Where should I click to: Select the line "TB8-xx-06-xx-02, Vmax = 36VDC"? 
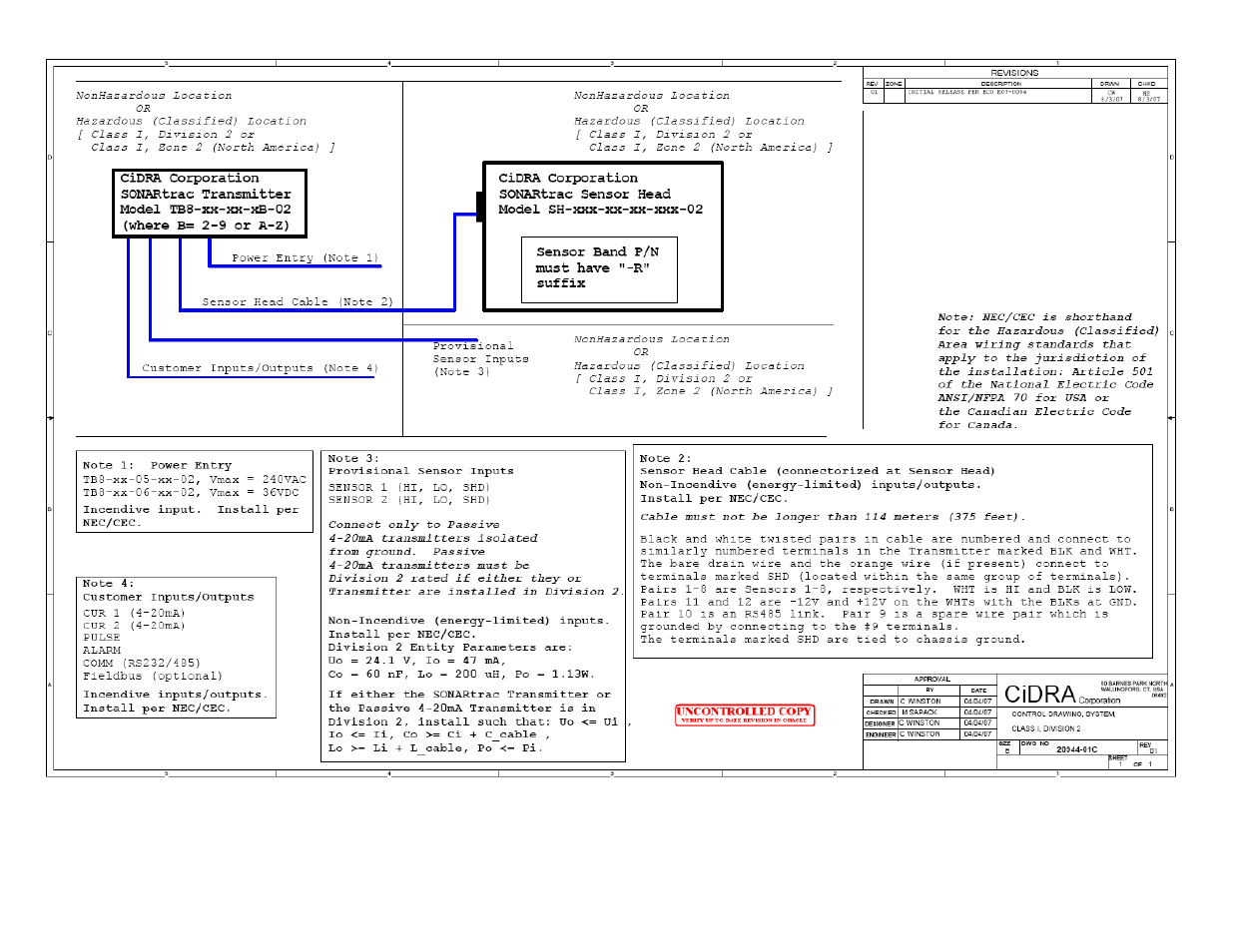click(x=191, y=493)
